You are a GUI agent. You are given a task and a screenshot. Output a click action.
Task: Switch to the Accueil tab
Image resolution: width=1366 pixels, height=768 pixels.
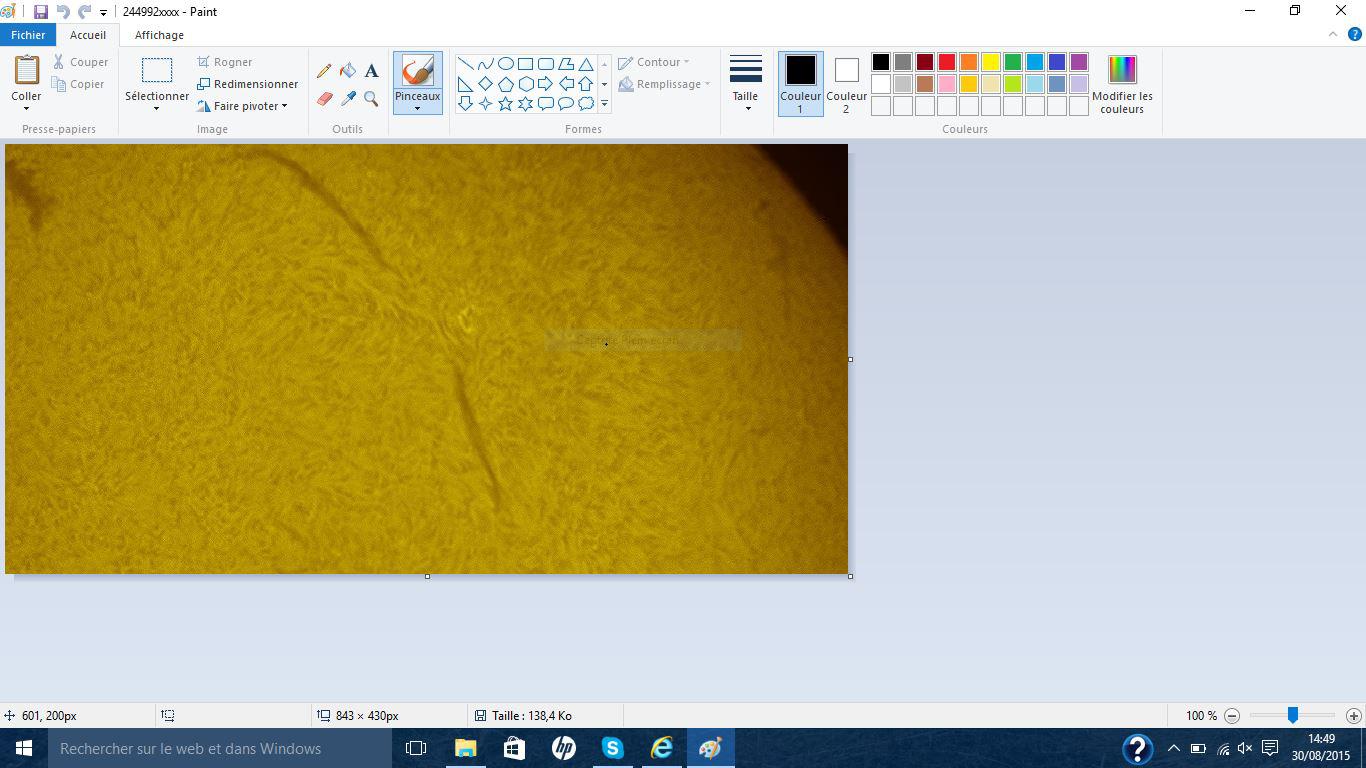pyautogui.click(x=88, y=35)
